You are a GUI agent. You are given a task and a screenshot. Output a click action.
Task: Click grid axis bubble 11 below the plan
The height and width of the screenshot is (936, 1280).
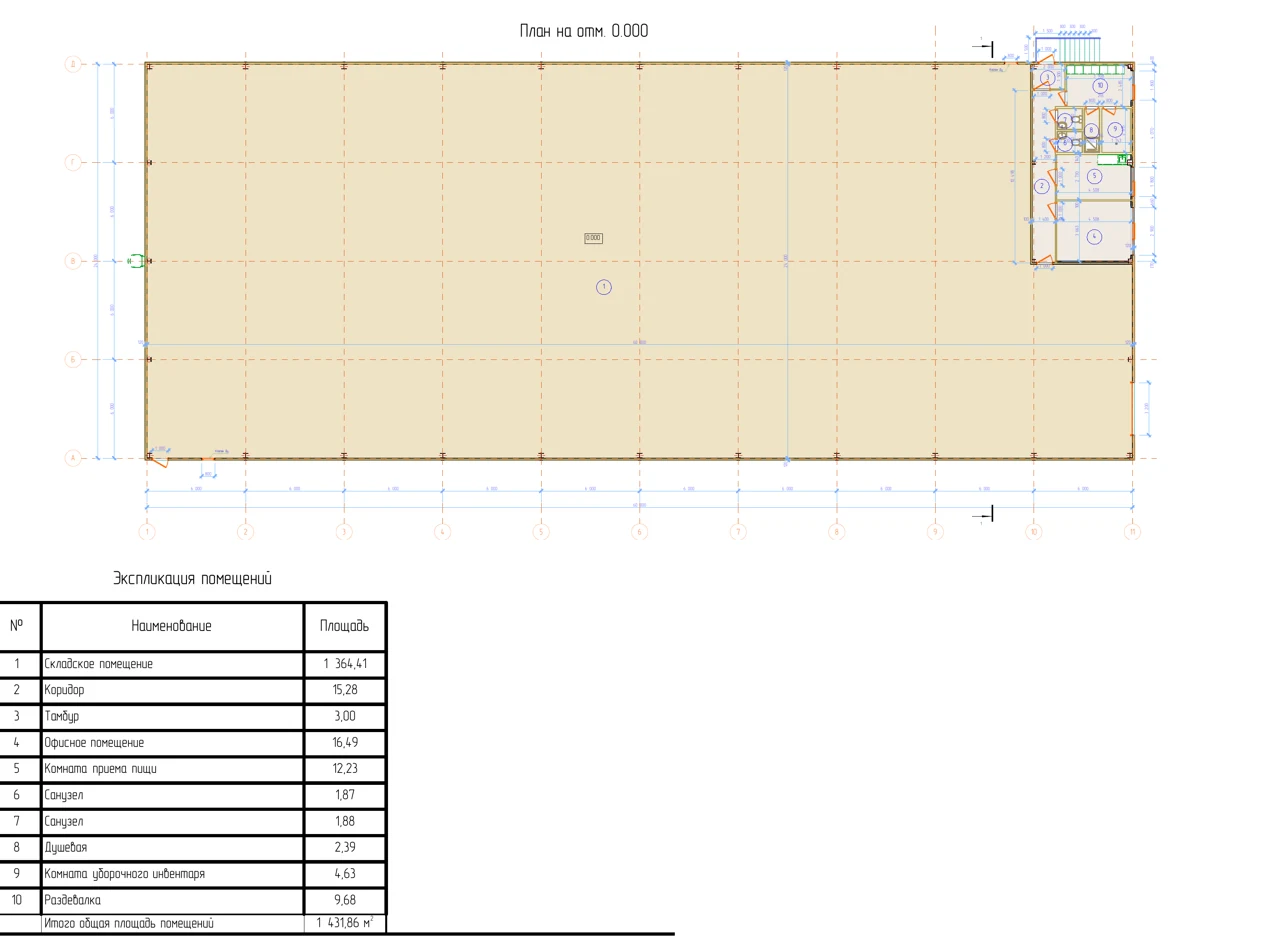(x=1132, y=532)
